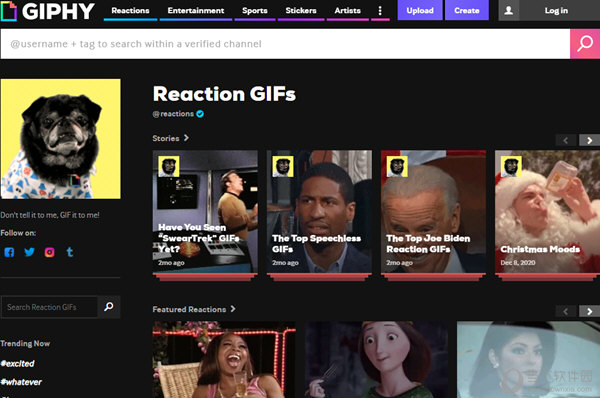The image size is (600, 398).
Task: Open the Tumblr follow icon
Action: click(x=70, y=252)
